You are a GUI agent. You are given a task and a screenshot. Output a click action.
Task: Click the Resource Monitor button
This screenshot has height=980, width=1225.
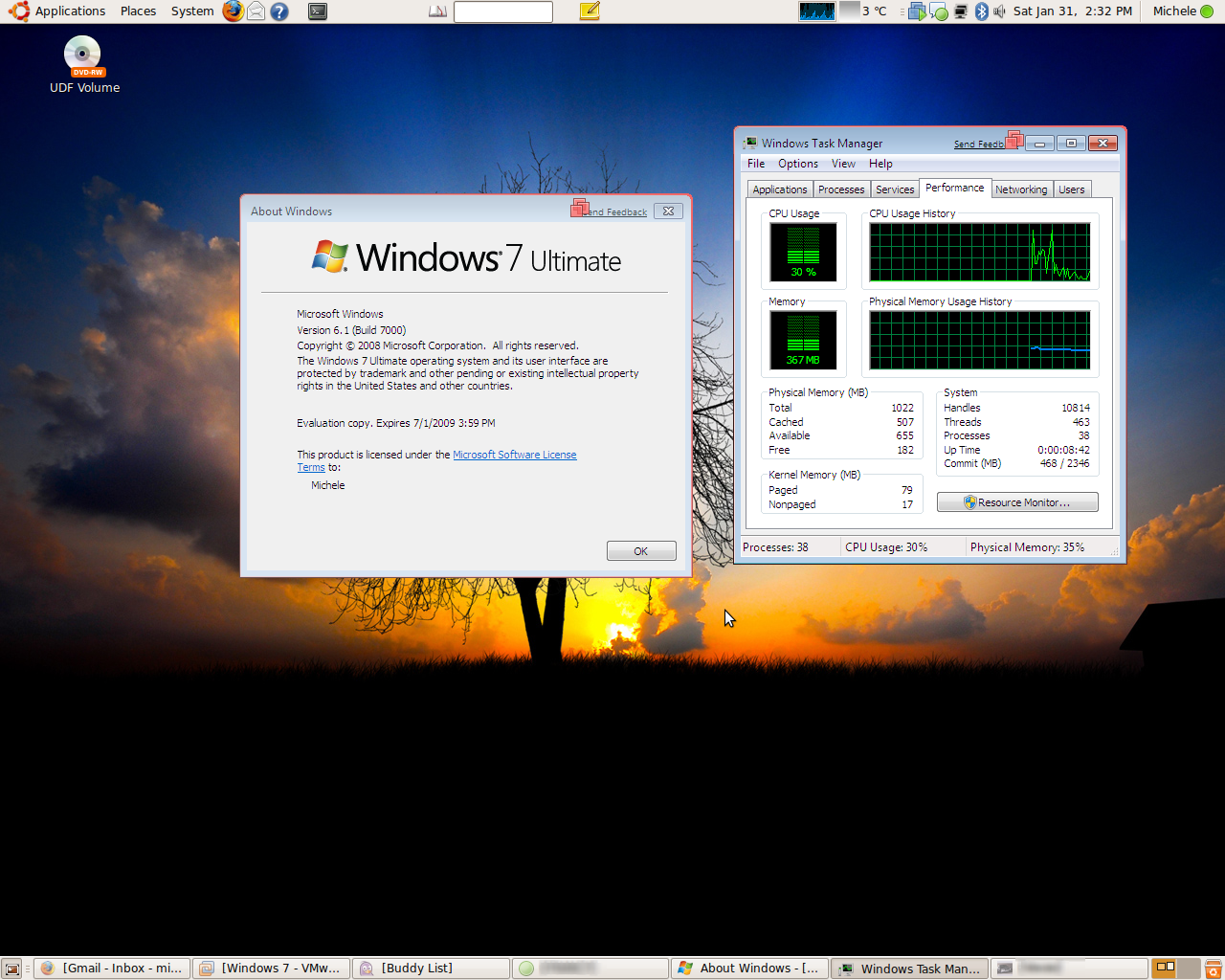(x=1017, y=502)
